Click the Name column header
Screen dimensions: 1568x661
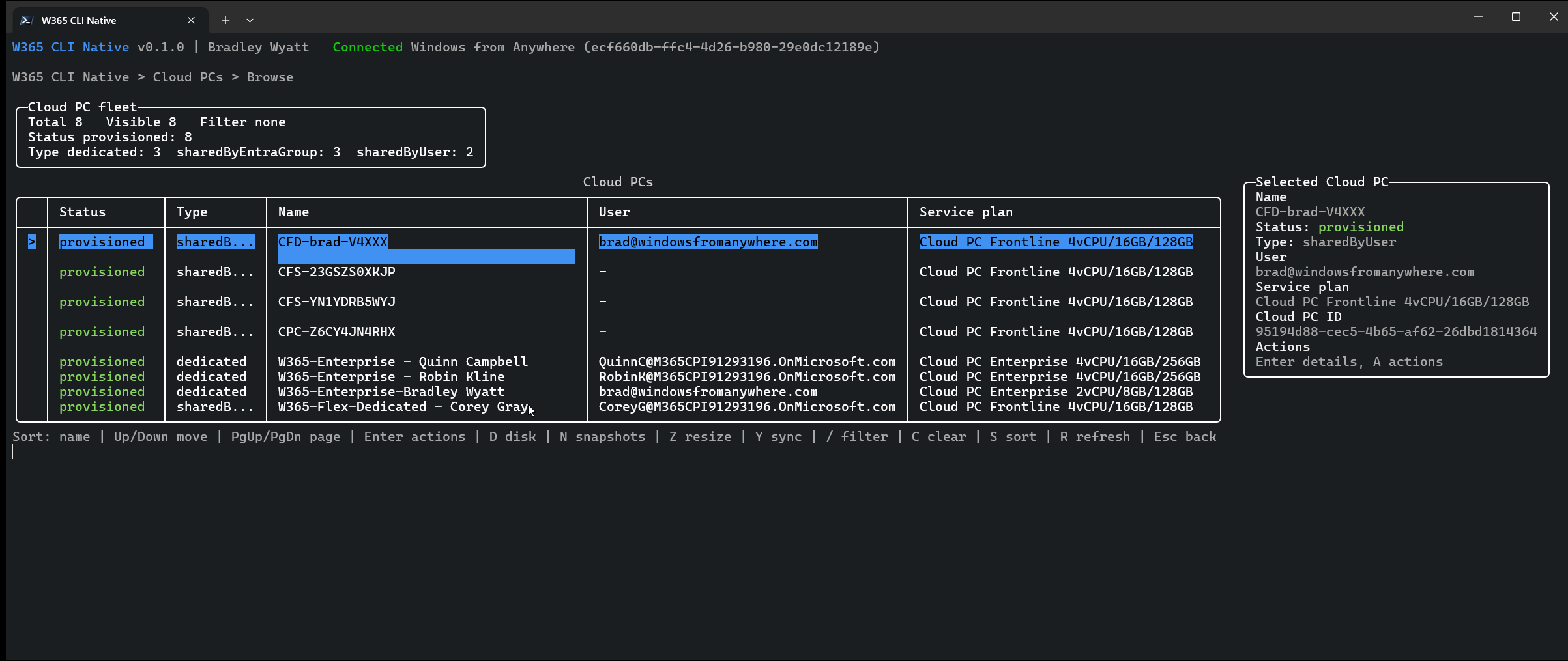(293, 212)
